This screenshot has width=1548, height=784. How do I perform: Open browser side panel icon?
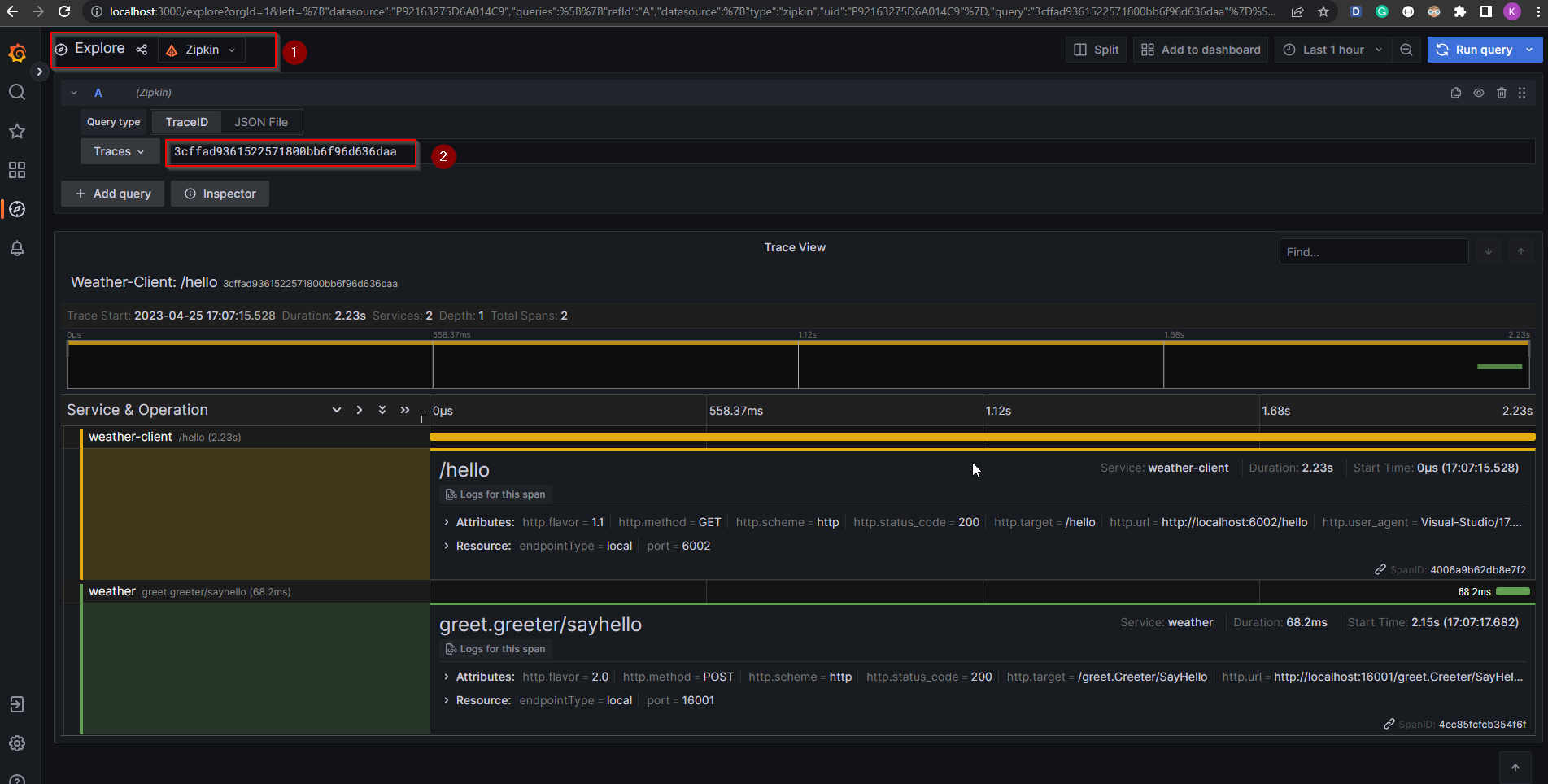click(x=1486, y=11)
